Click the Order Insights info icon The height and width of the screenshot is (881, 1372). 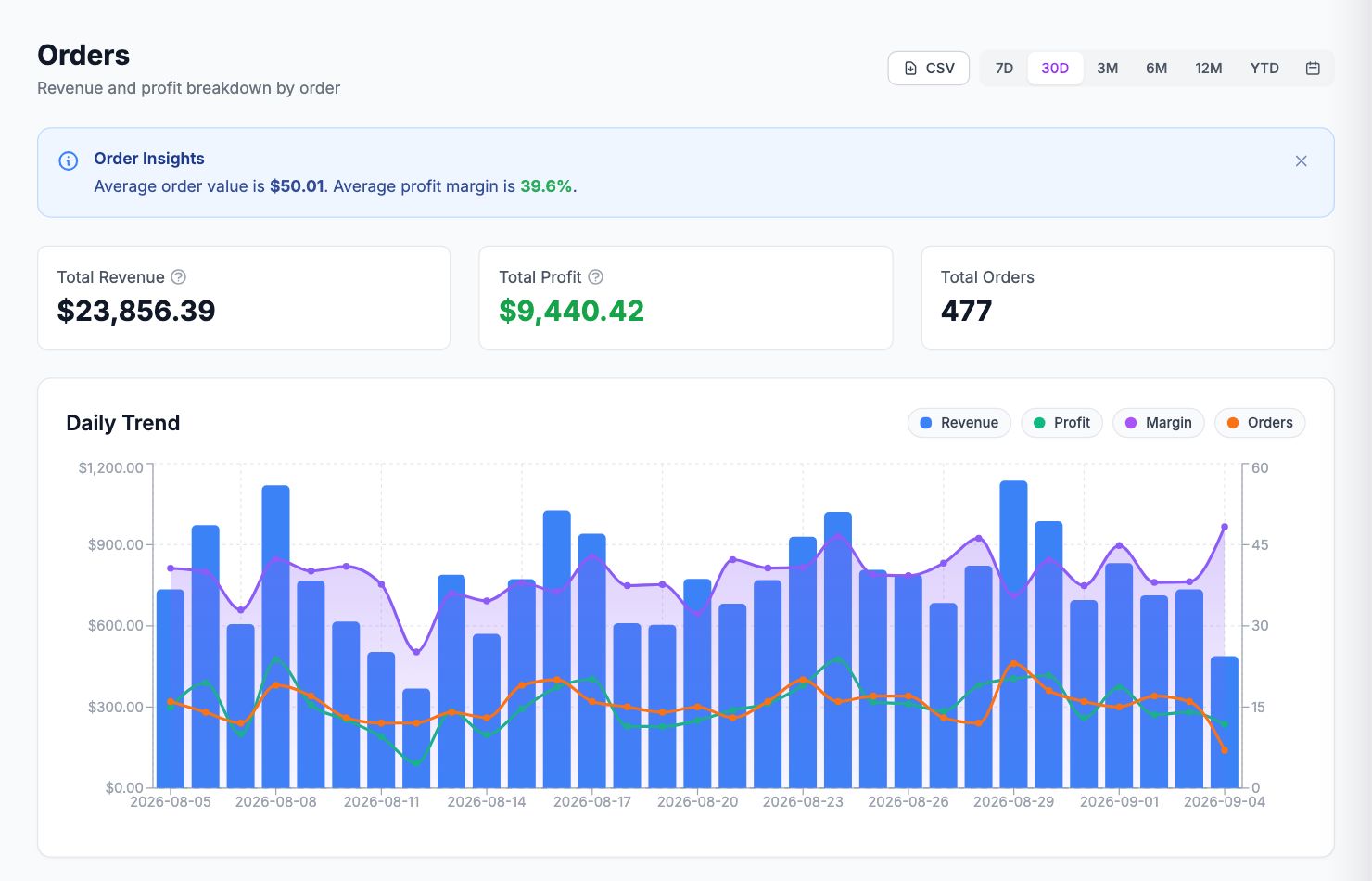(x=69, y=160)
